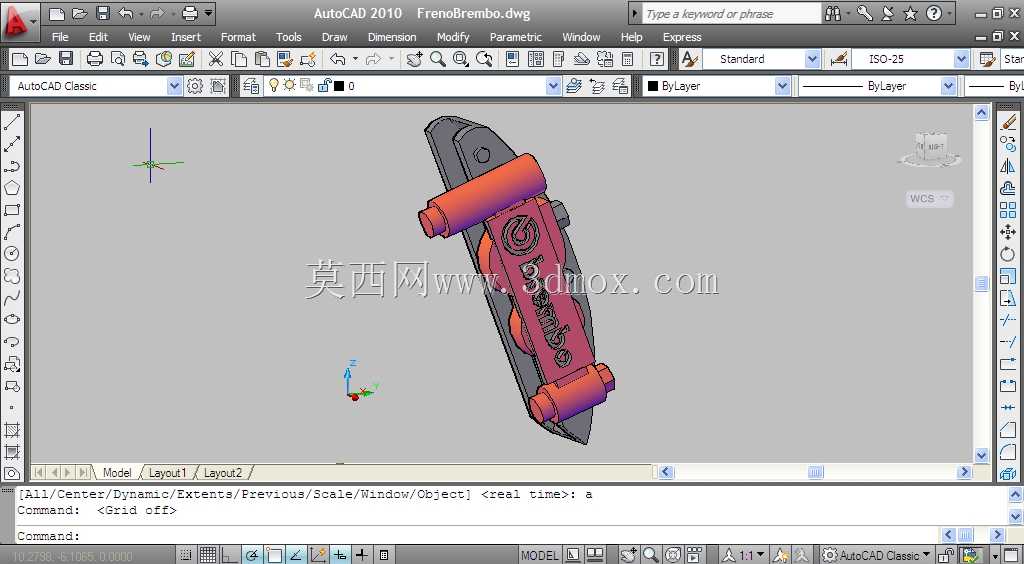The height and width of the screenshot is (564, 1024).
Task: Select the Polygon draw tool
Action: point(12,188)
